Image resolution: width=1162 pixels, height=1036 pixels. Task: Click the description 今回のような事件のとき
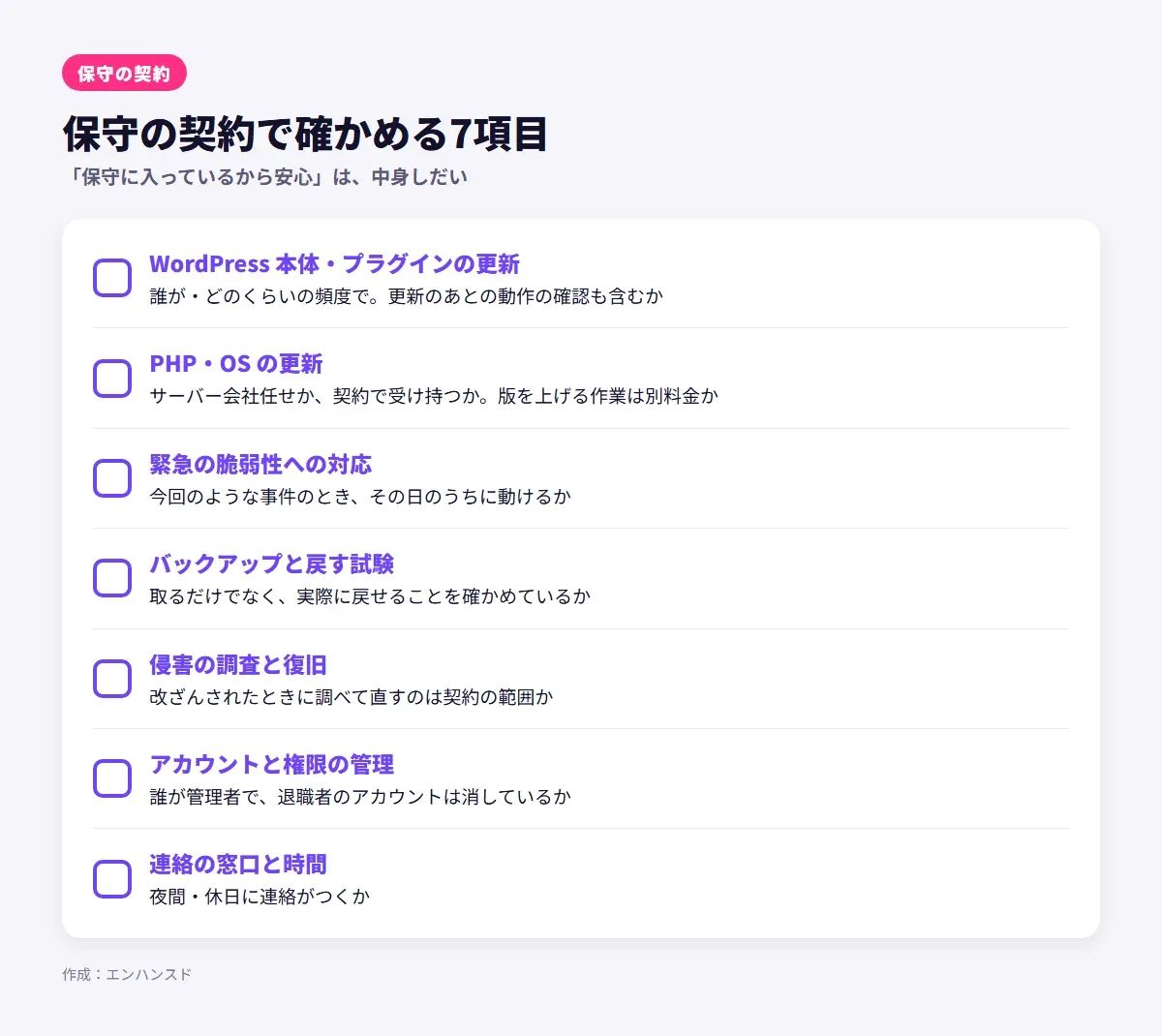[x=360, y=497]
